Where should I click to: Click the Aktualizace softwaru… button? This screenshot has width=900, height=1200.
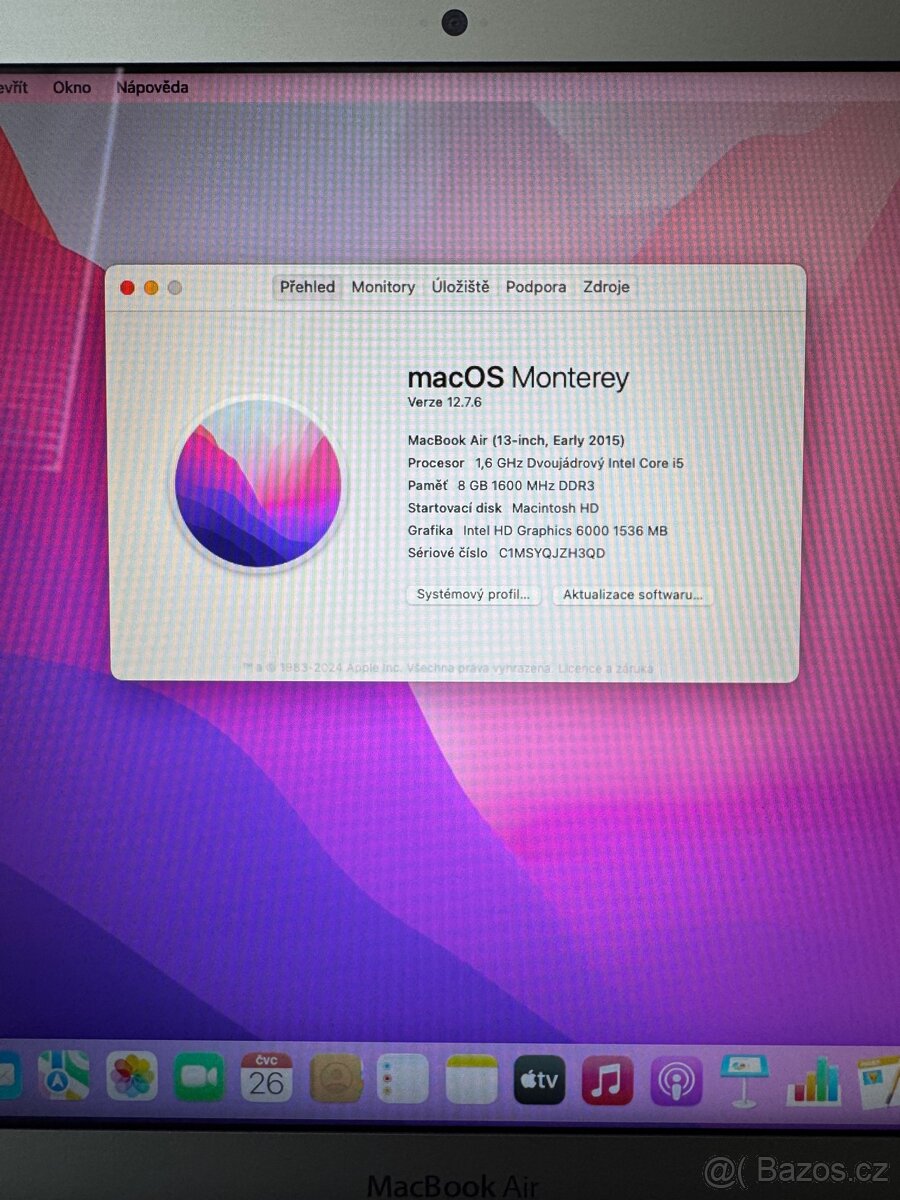tap(632, 594)
